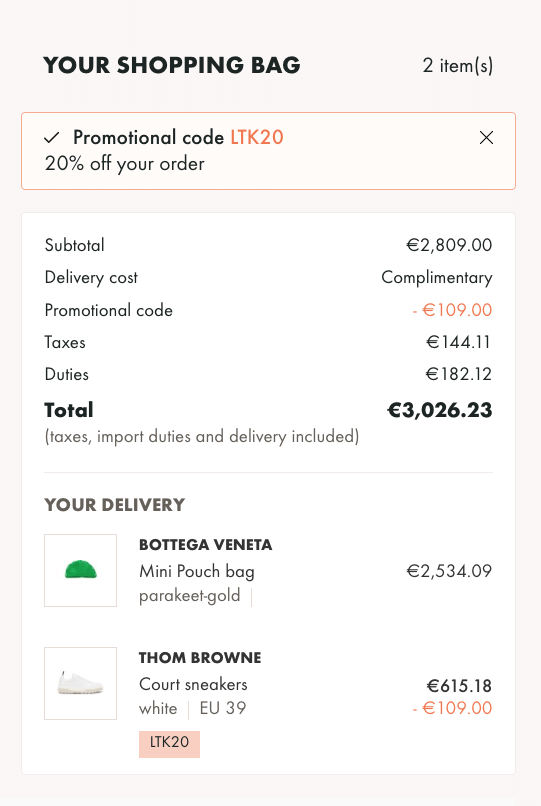Click the Subtotal amount €2,809.00
The width and height of the screenshot is (541, 806).
tap(449, 245)
